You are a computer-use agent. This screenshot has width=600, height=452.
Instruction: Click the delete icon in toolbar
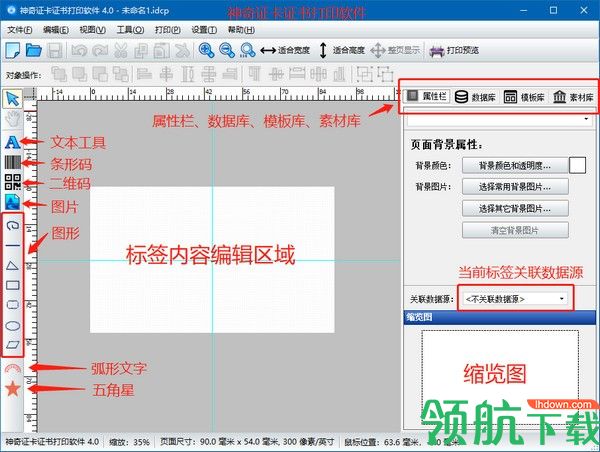pos(182,51)
